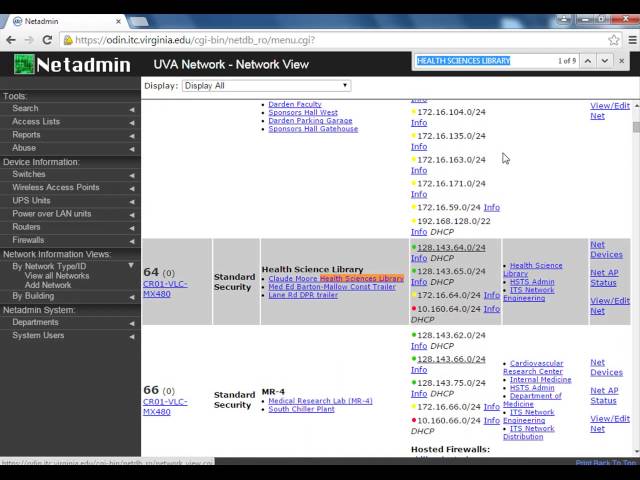
Task: Select View all Networks
Action: [x=57, y=276]
